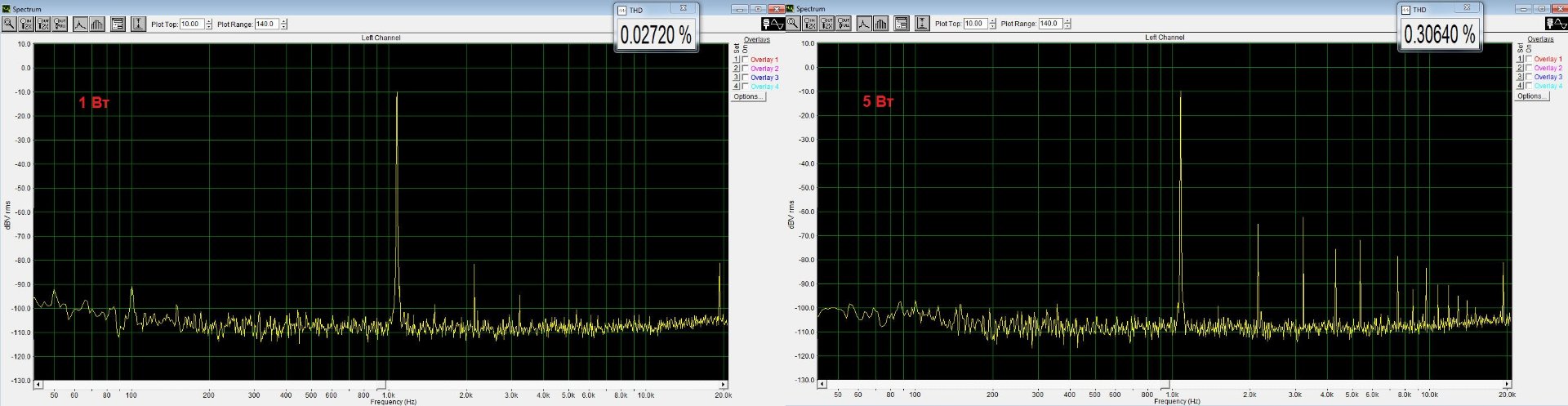This screenshot has width=1568, height=406.
Task: Click vertical autoscale icon in right Spectrum toolbar
Action: click(922, 24)
